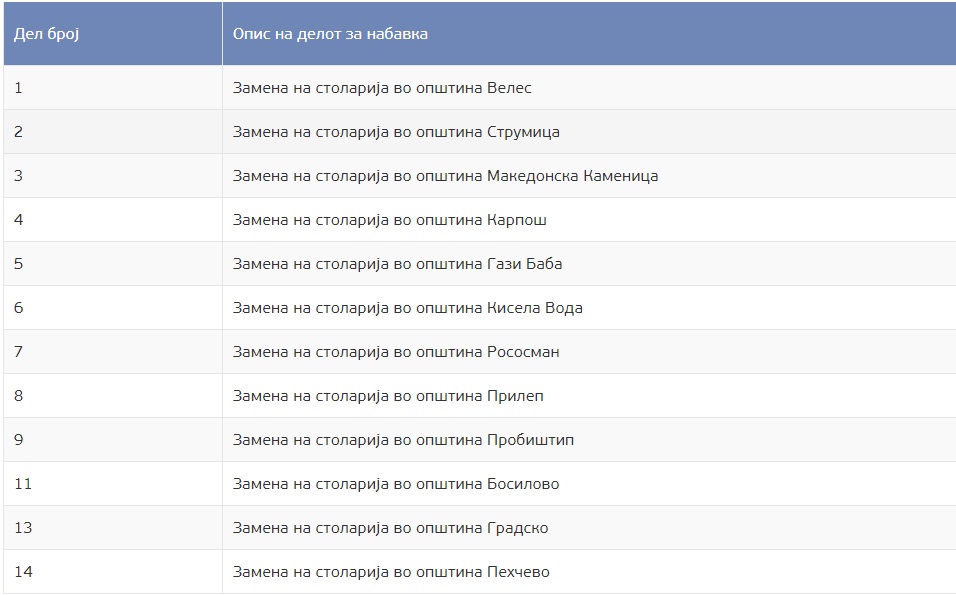Screen dimensions: 956x595
Task: Select the row description for Велес
Action: (382, 88)
